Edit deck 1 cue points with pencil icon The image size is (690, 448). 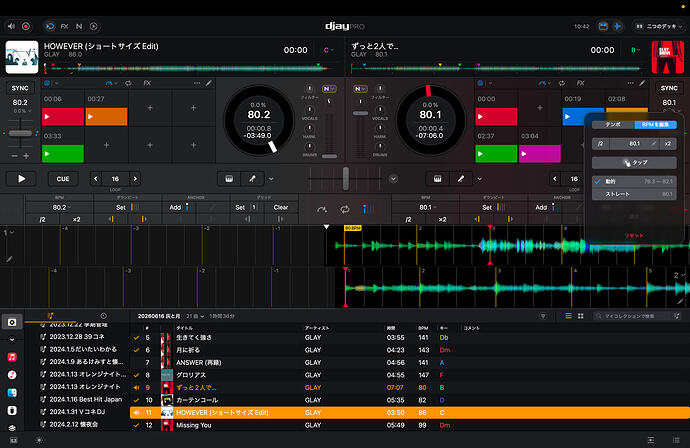209,83
